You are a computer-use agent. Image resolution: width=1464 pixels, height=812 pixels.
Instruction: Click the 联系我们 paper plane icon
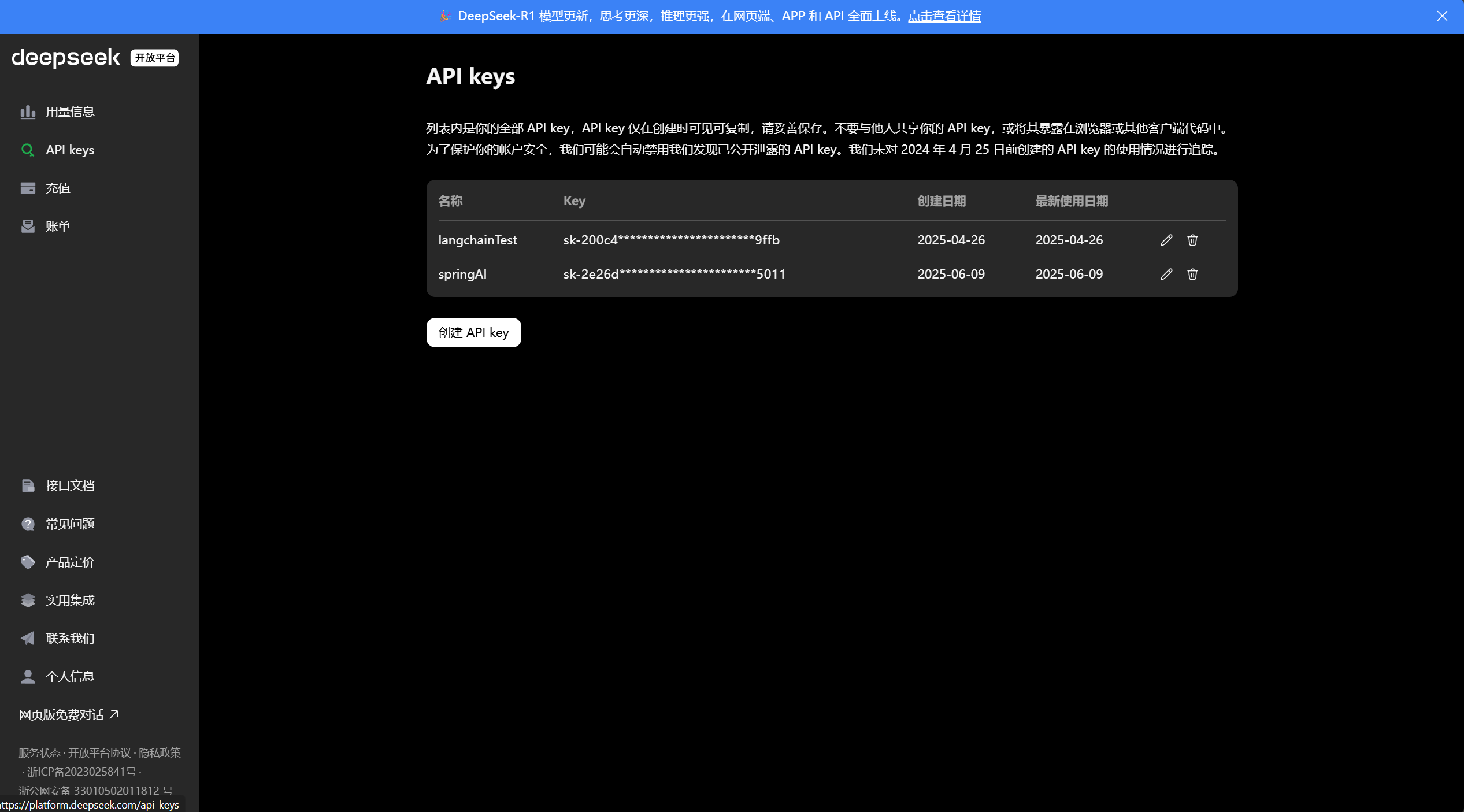[28, 638]
